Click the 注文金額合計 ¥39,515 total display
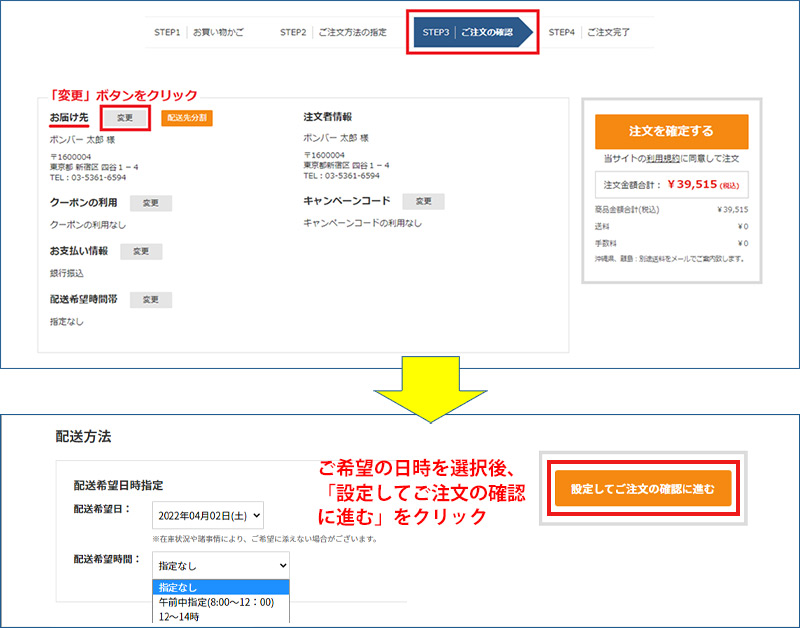This screenshot has height=628, width=800. [671, 184]
